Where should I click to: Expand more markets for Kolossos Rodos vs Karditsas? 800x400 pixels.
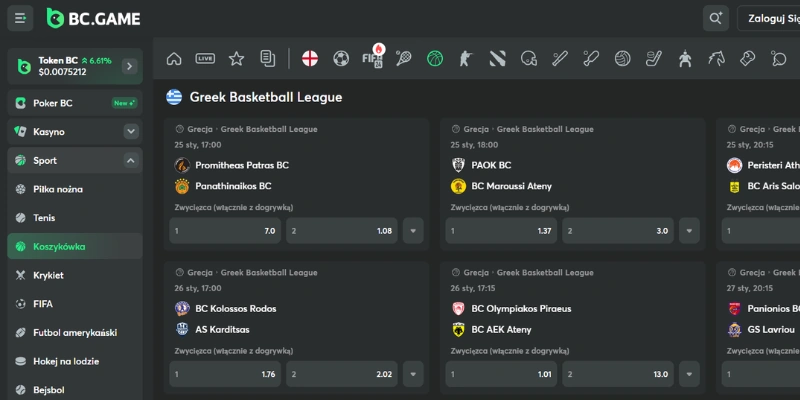tap(413, 374)
